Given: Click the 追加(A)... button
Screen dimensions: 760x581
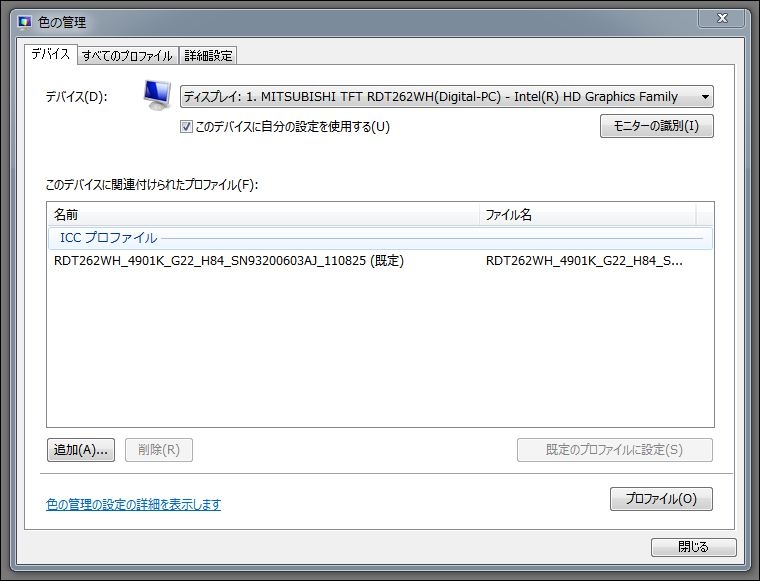Looking at the screenshot, I should 81,450.
